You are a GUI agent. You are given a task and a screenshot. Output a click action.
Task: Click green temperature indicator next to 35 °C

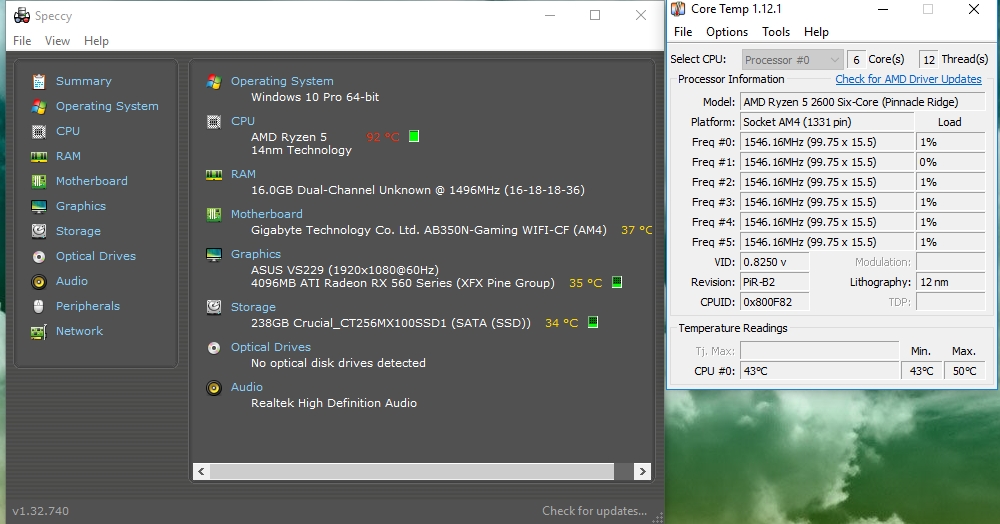pos(617,282)
